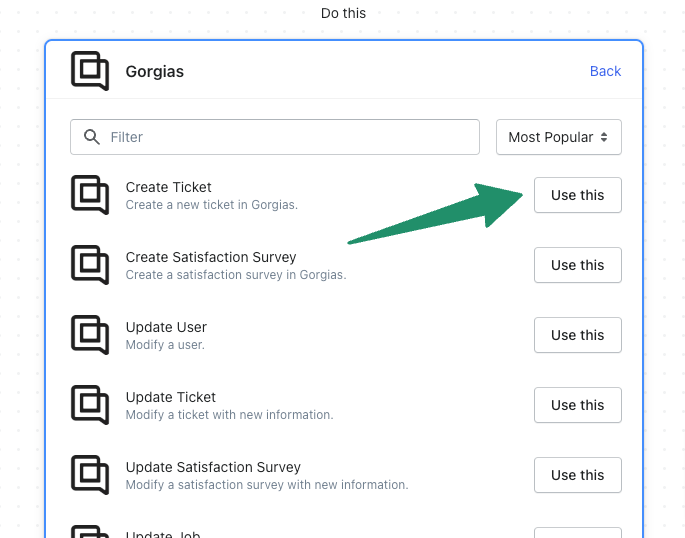This screenshot has height=538, width=685.
Task: Click the magnifier icon in filter box
Action: pyautogui.click(x=92, y=137)
